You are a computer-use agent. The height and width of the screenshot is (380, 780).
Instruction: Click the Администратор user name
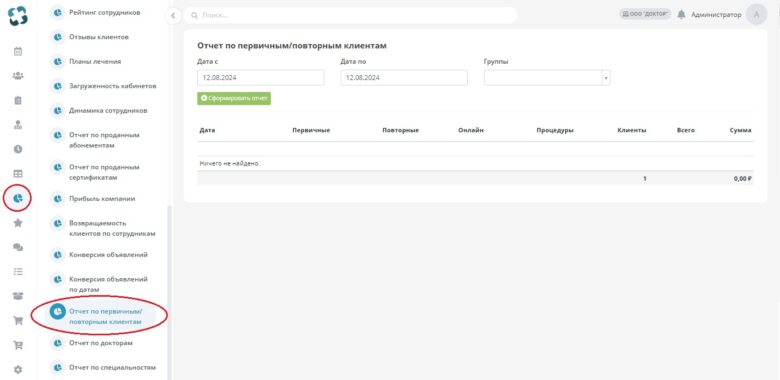[x=716, y=14]
